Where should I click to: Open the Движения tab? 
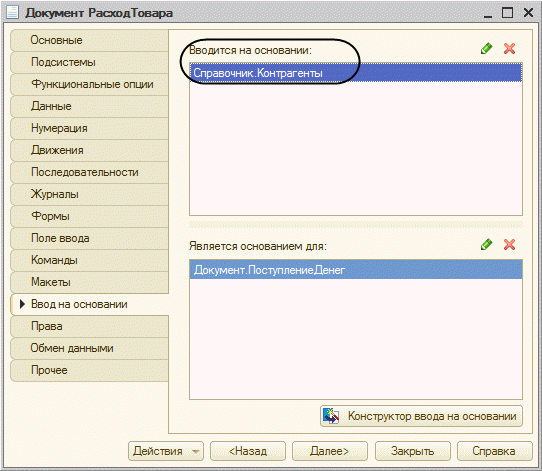click(x=90, y=150)
